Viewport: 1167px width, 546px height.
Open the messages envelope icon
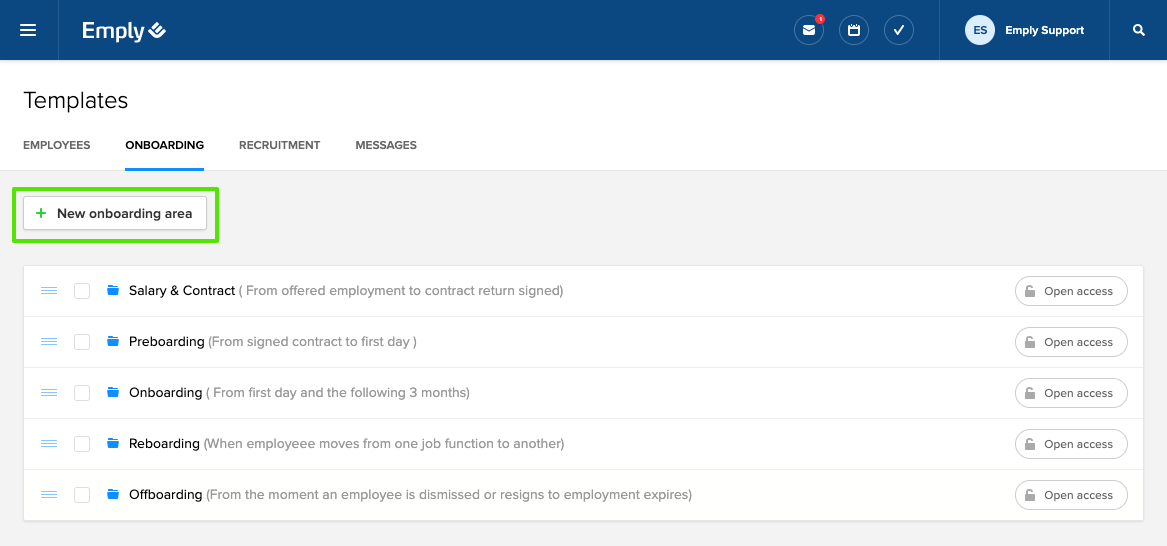pyautogui.click(x=809, y=30)
